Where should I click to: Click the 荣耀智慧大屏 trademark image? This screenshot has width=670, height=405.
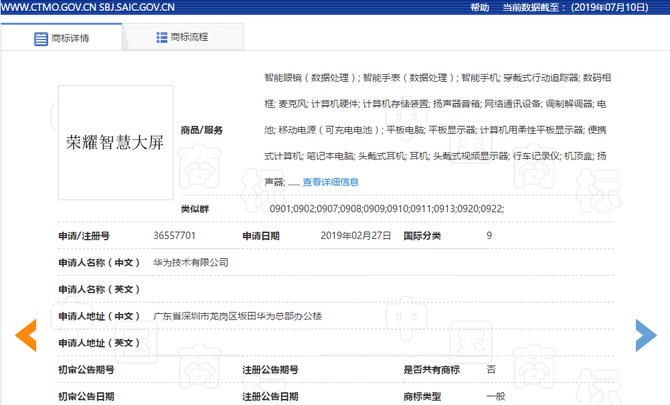116,142
